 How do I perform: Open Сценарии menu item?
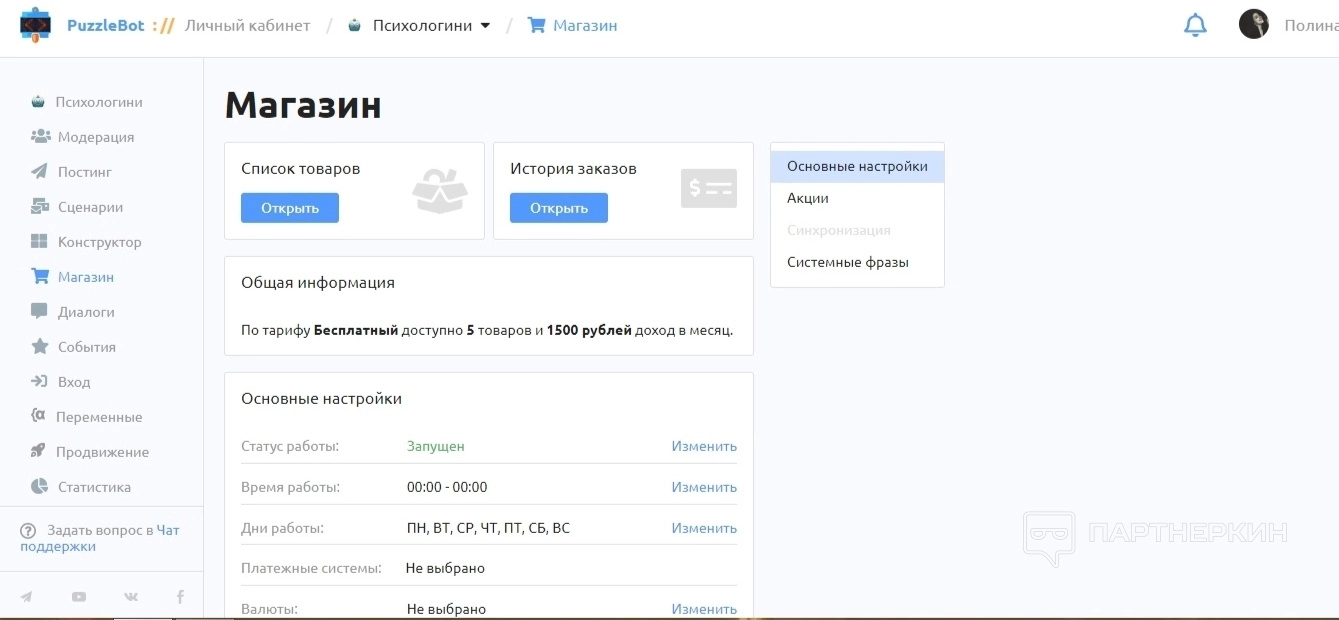[90, 207]
